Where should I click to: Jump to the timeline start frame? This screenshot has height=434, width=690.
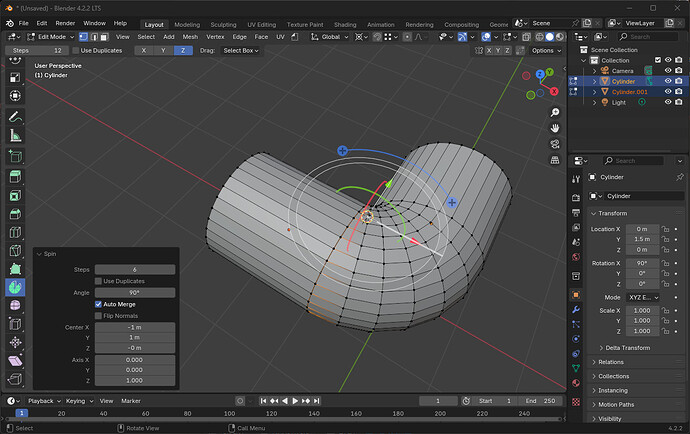(263, 401)
